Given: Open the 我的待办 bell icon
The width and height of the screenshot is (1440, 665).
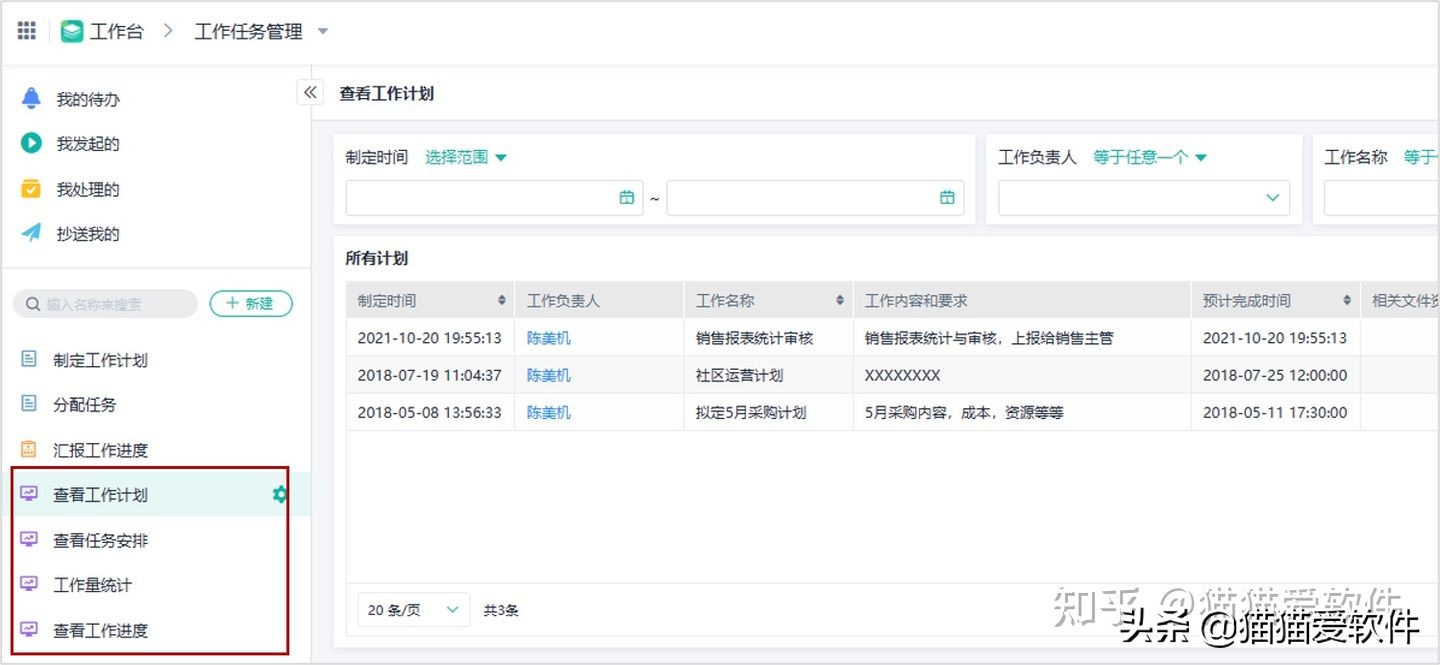Looking at the screenshot, I should point(30,98).
